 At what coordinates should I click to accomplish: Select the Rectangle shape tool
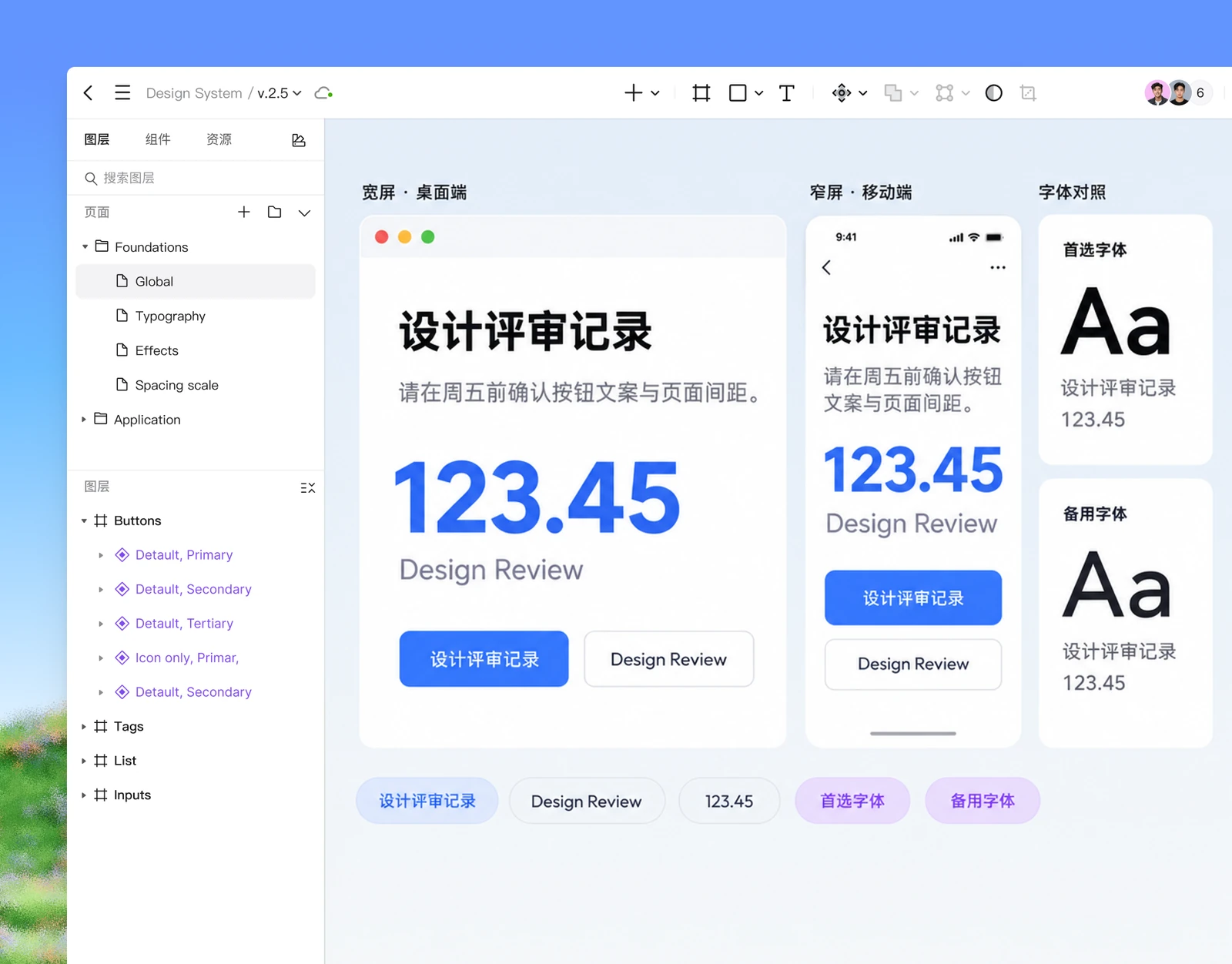(738, 93)
